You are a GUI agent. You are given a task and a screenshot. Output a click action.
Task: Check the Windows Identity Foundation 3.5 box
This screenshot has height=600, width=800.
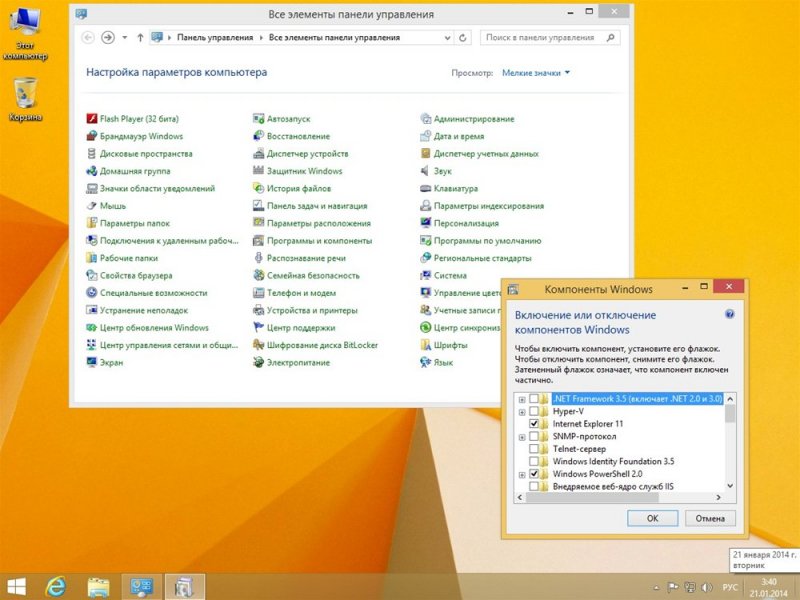tap(534, 461)
